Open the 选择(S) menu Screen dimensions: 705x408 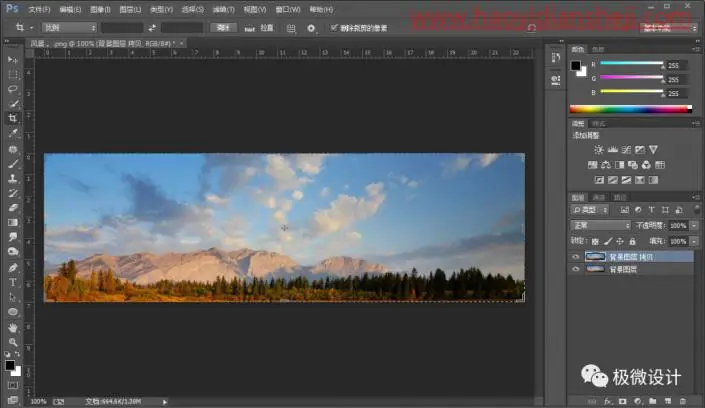click(x=192, y=9)
